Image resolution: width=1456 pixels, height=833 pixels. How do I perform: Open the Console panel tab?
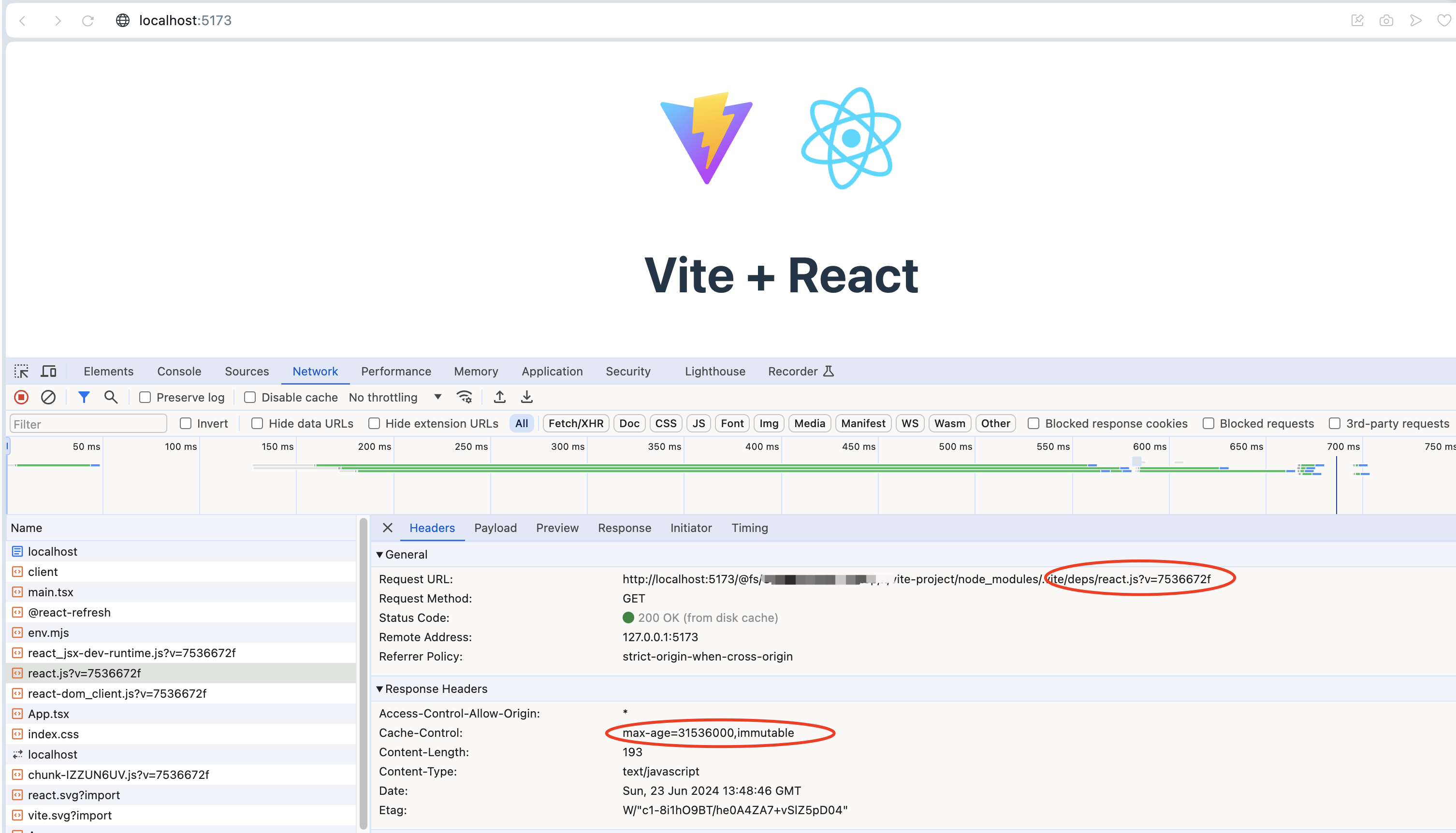179,371
